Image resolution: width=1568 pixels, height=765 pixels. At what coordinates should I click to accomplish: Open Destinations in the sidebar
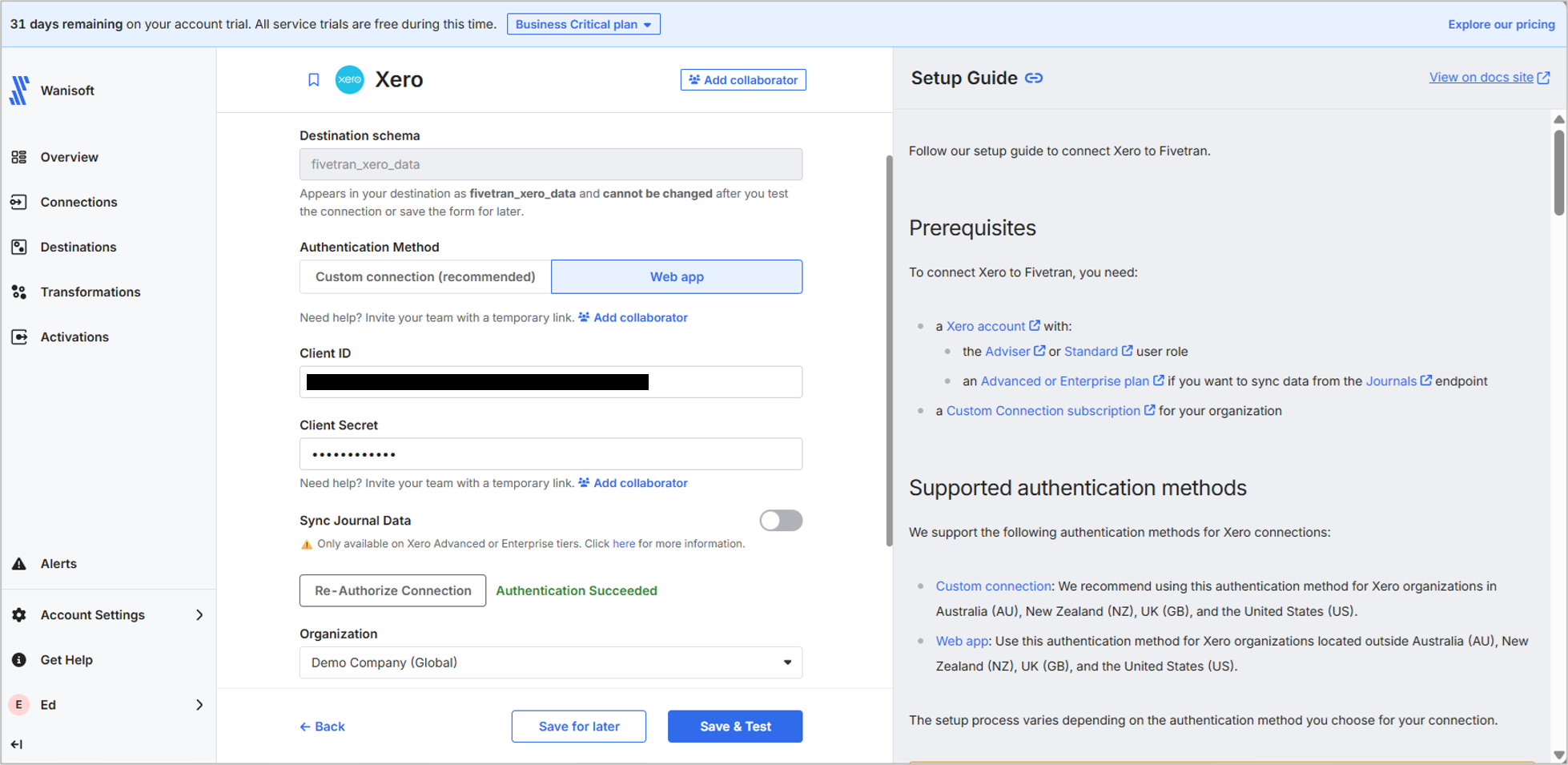[x=78, y=247]
